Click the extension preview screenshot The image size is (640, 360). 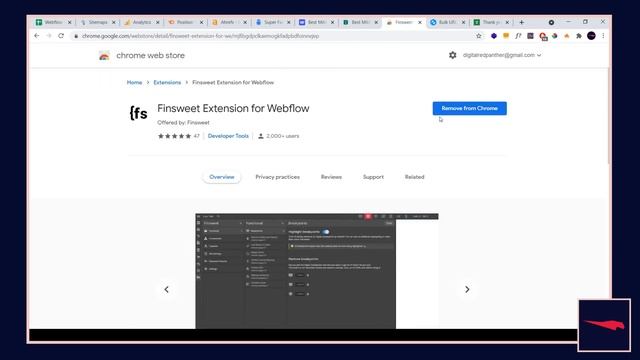point(317,271)
